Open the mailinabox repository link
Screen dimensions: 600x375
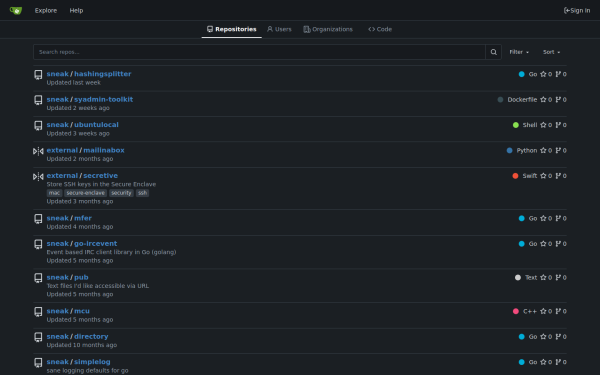[x=104, y=150]
